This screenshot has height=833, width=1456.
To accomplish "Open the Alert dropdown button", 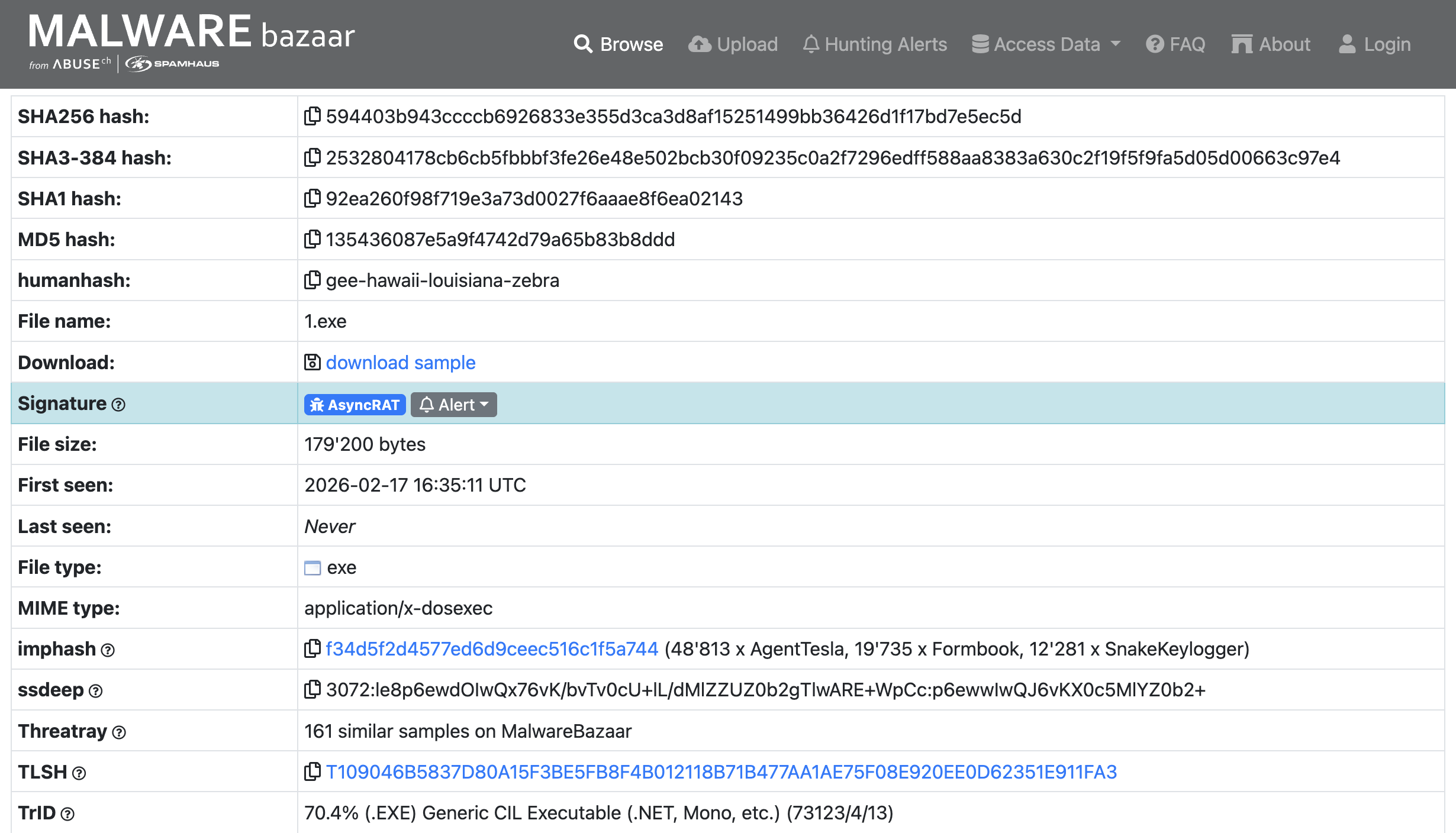I will [x=453, y=405].
